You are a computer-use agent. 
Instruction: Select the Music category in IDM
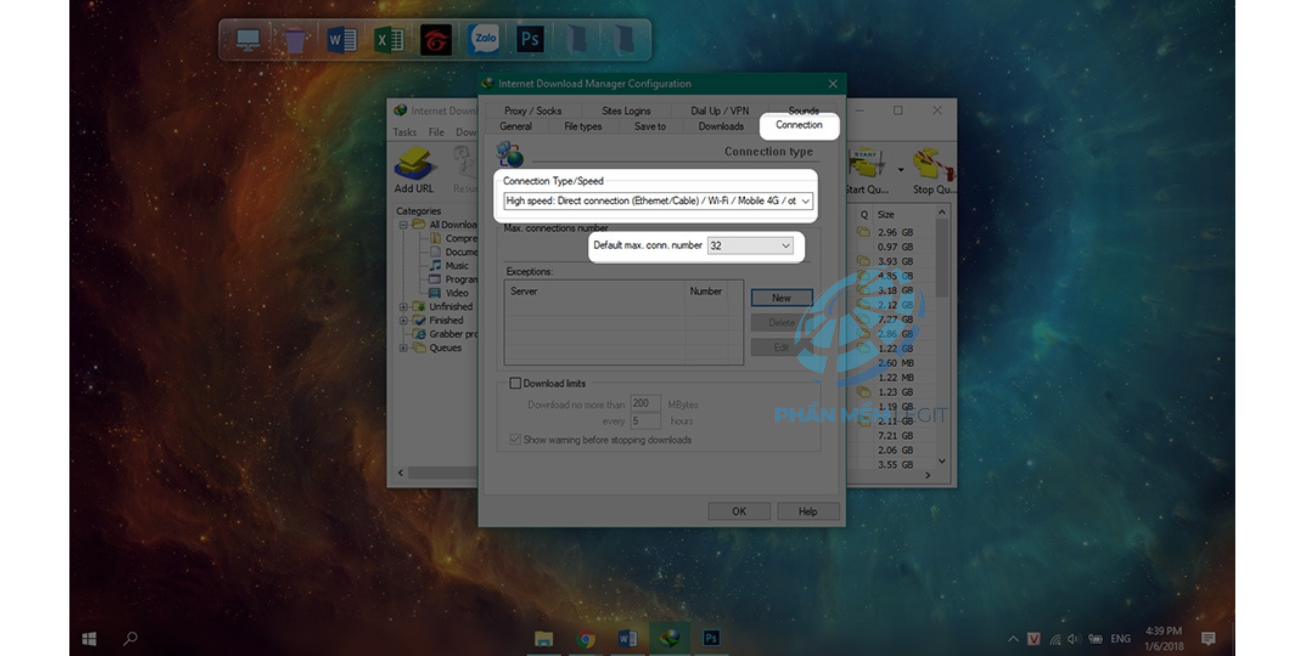pyautogui.click(x=457, y=266)
